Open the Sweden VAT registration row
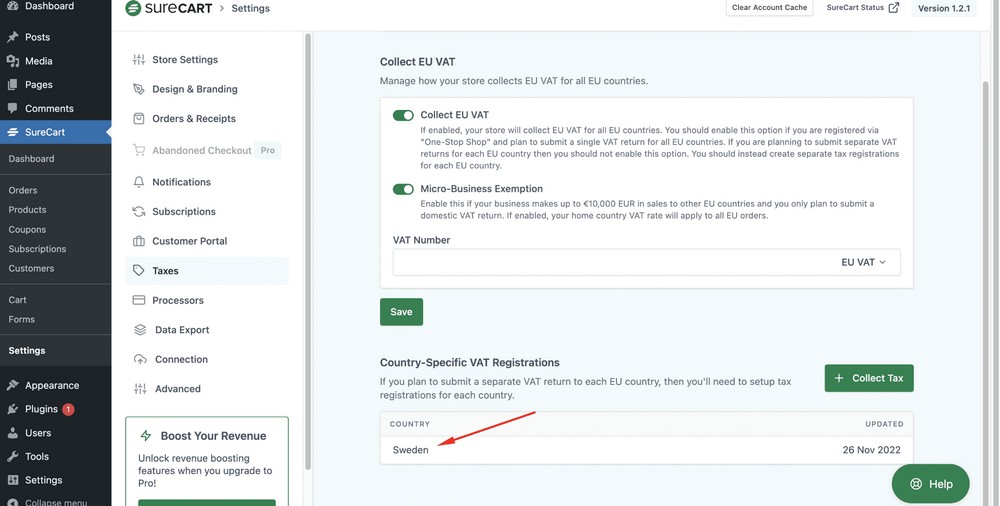 [x=646, y=450]
